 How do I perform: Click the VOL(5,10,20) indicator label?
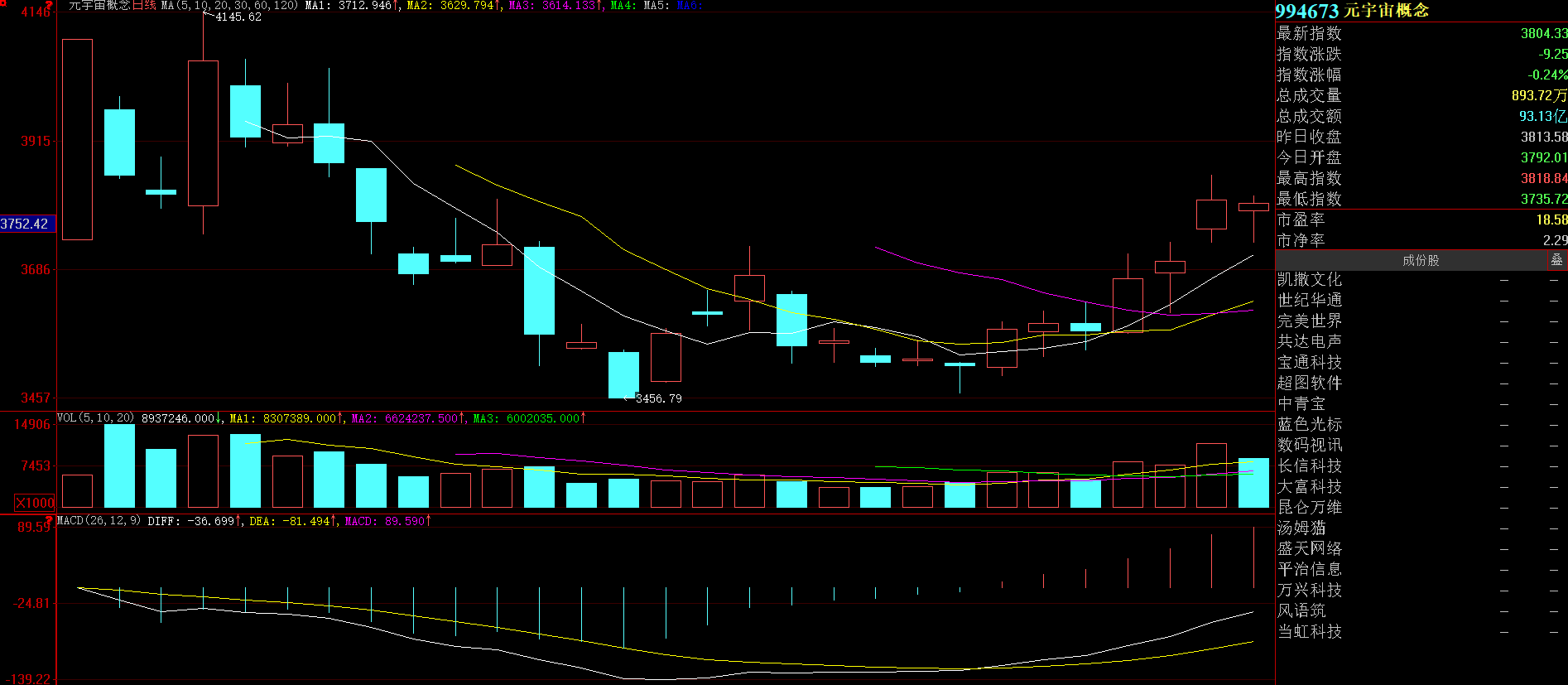[x=95, y=418]
